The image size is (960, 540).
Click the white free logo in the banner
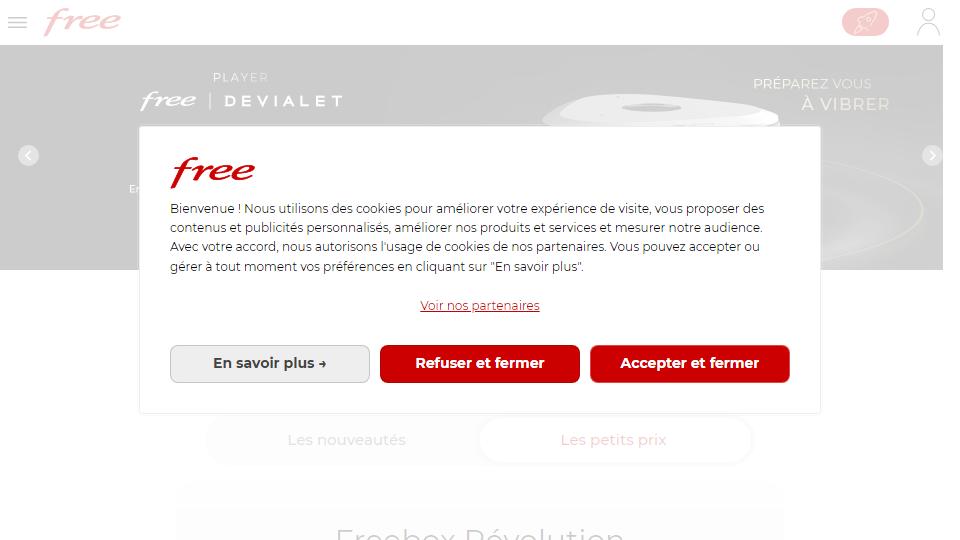pos(168,100)
